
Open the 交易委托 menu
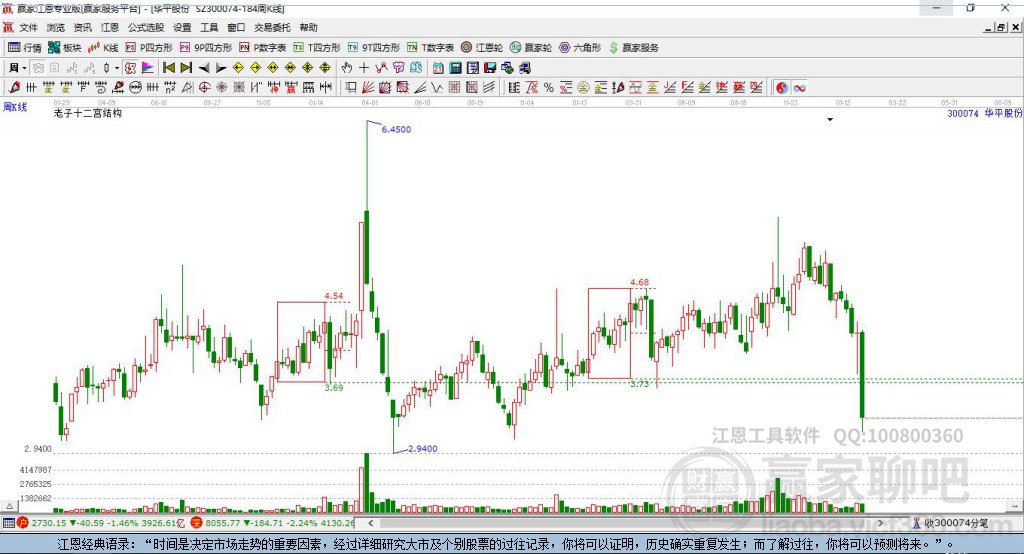[x=272, y=27]
